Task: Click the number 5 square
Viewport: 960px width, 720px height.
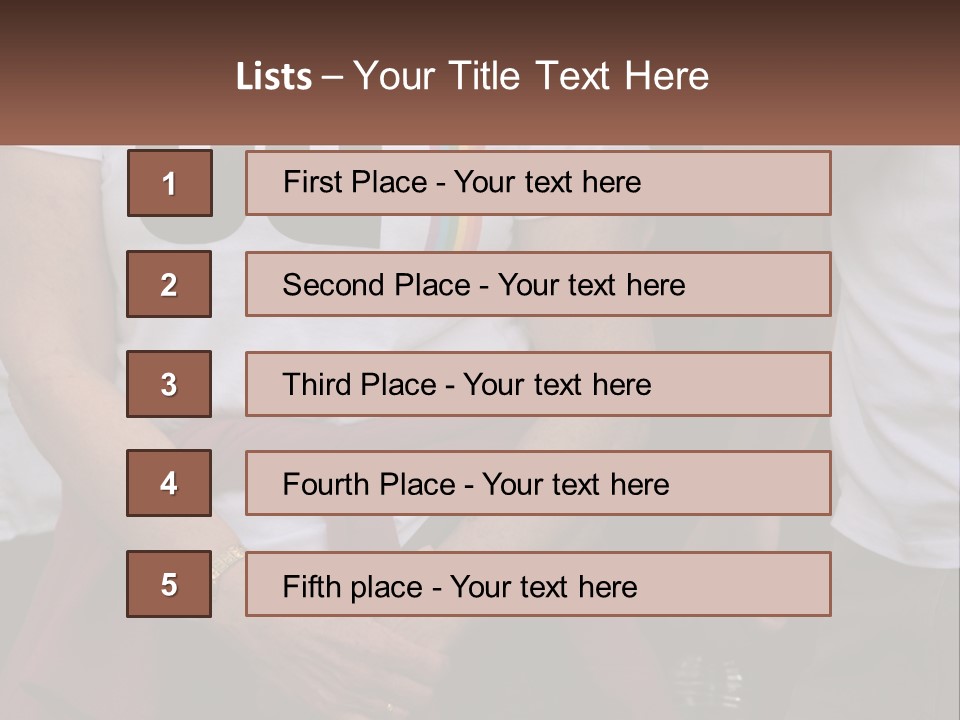Action: (169, 584)
